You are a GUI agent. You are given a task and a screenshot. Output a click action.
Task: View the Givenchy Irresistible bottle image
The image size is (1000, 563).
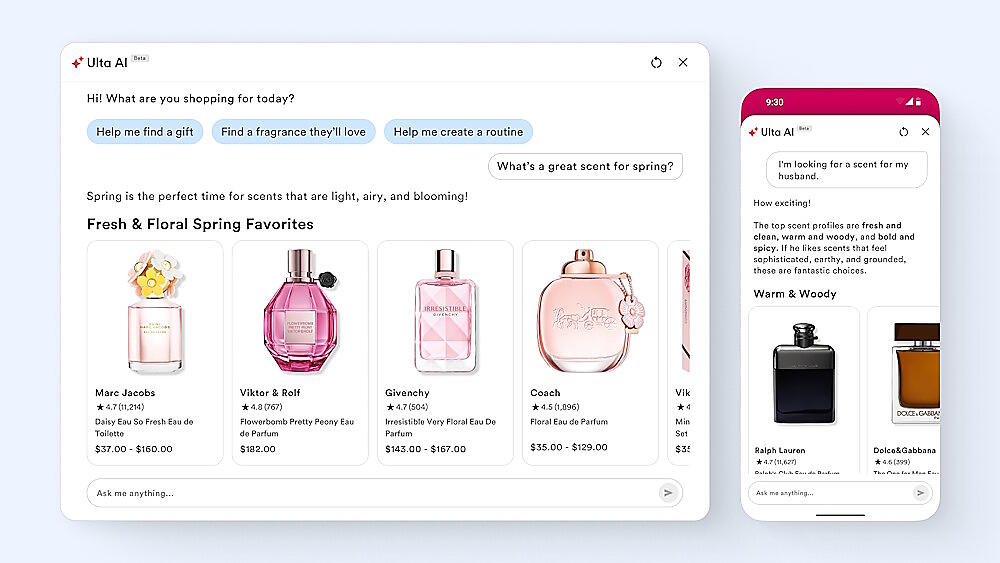tap(445, 311)
